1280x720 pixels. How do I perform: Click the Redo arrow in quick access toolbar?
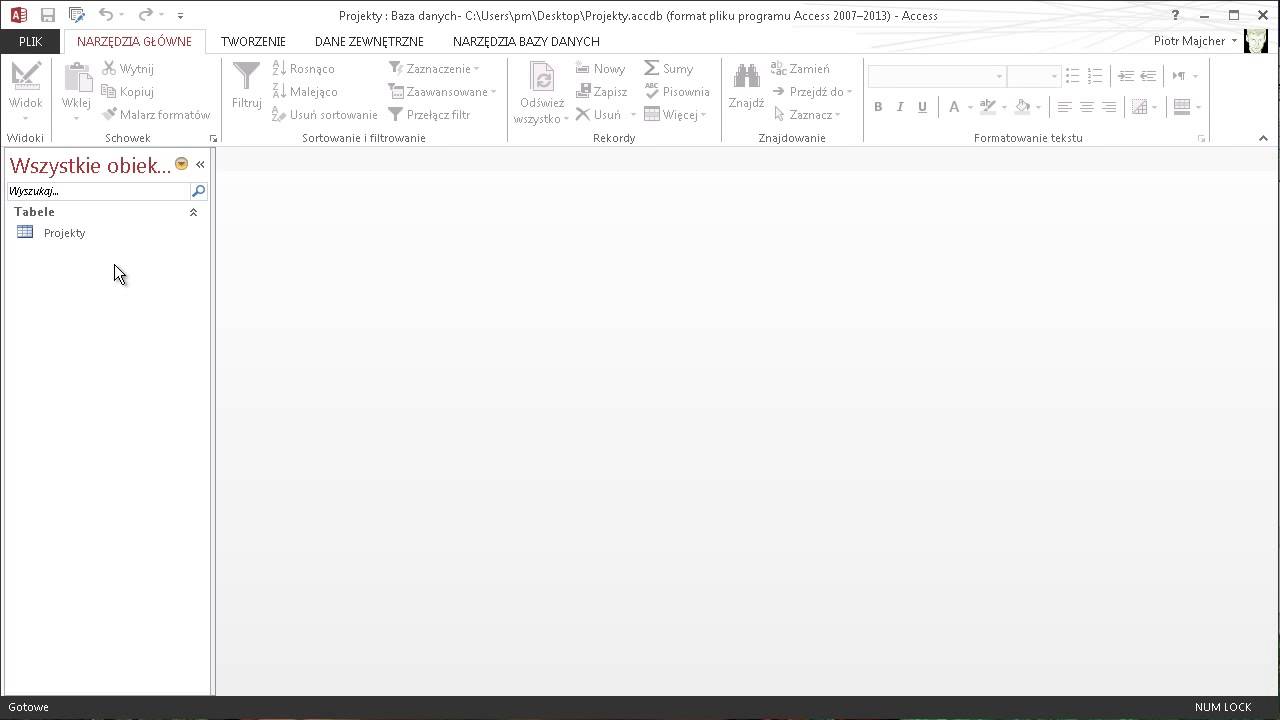[x=145, y=15]
